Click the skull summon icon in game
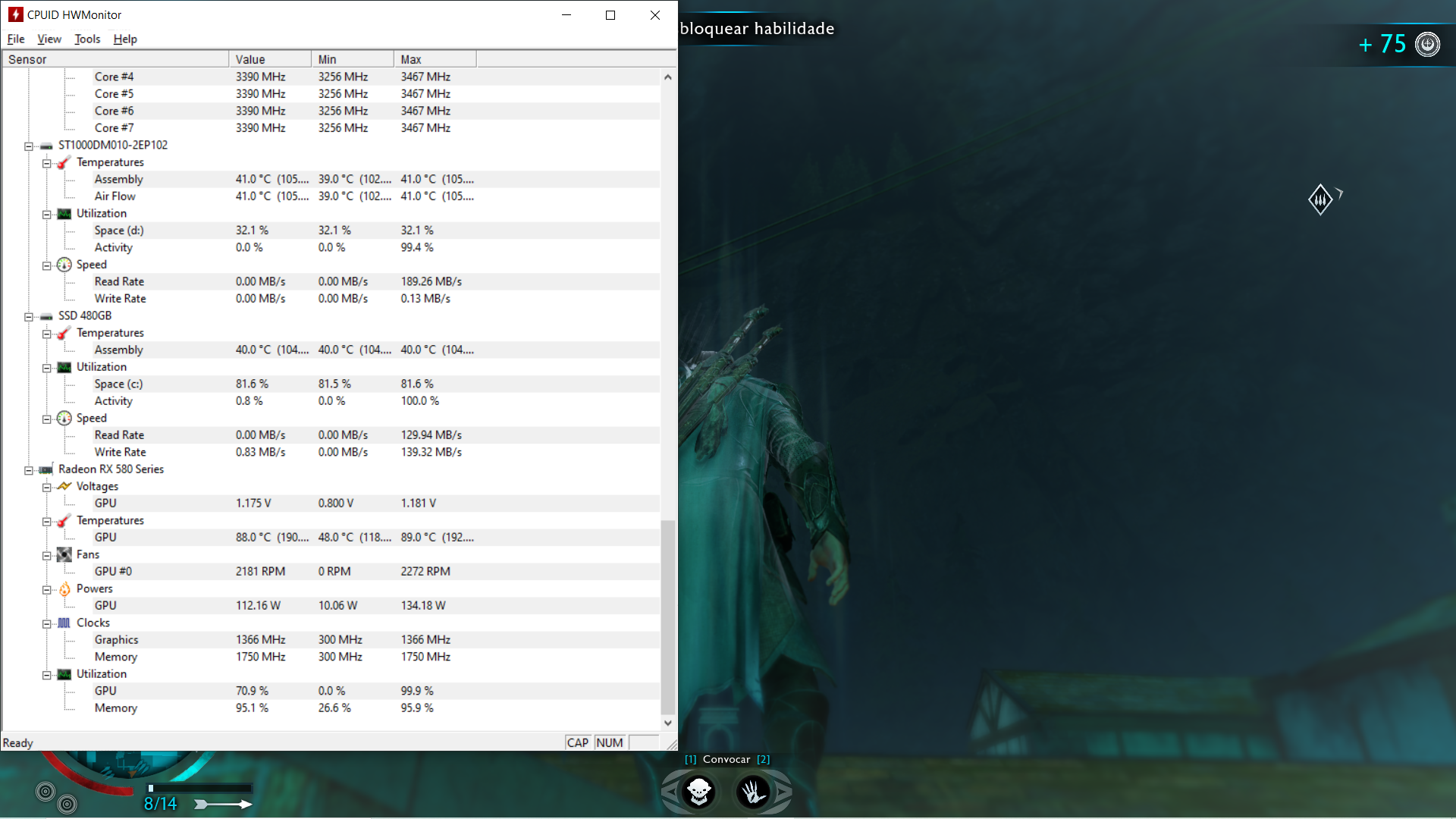This screenshot has height=819, width=1456. click(698, 792)
